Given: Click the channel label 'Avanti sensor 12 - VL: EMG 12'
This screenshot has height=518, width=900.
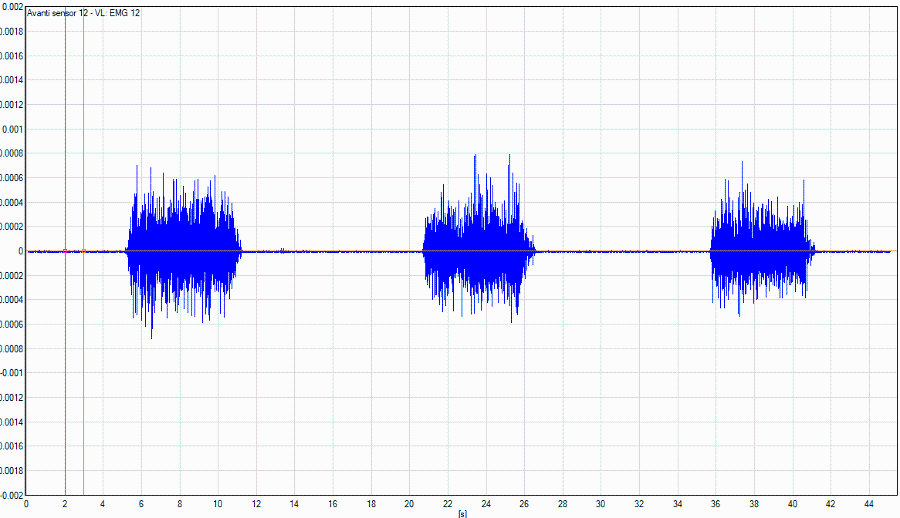Looking at the screenshot, I should coord(83,13).
